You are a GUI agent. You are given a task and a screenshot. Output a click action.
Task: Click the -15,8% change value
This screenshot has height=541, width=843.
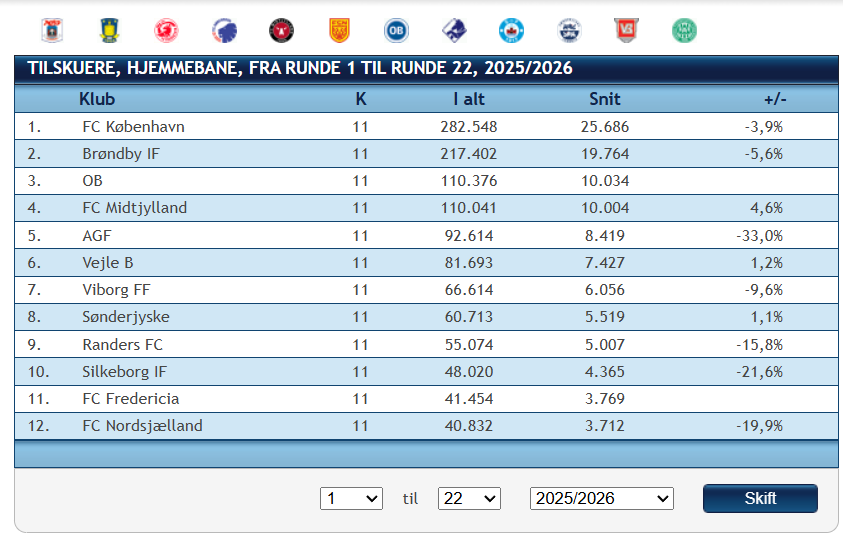click(760, 344)
